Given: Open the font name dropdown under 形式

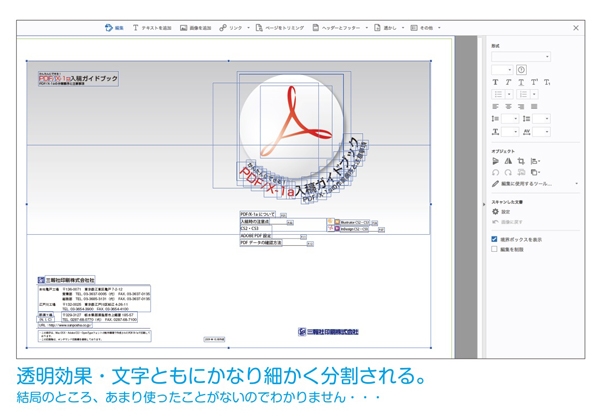Looking at the screenshot, I should pos(521,57).
